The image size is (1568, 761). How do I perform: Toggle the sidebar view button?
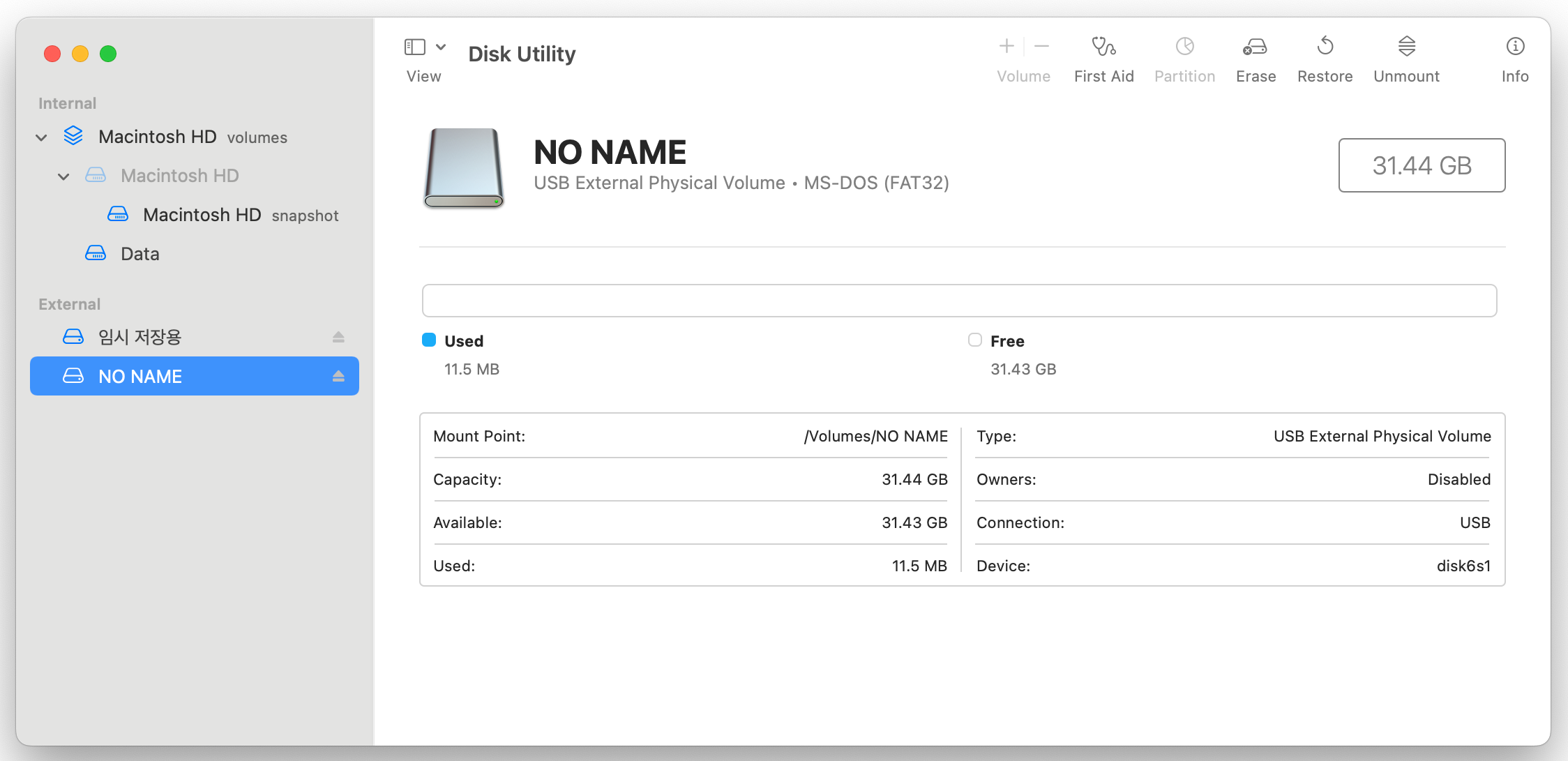415,47
